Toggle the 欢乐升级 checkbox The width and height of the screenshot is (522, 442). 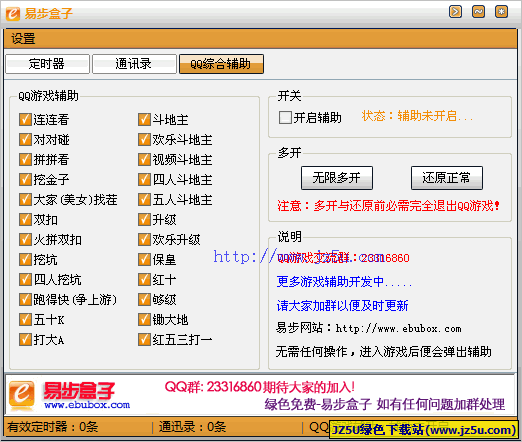(x=144, y=239)
